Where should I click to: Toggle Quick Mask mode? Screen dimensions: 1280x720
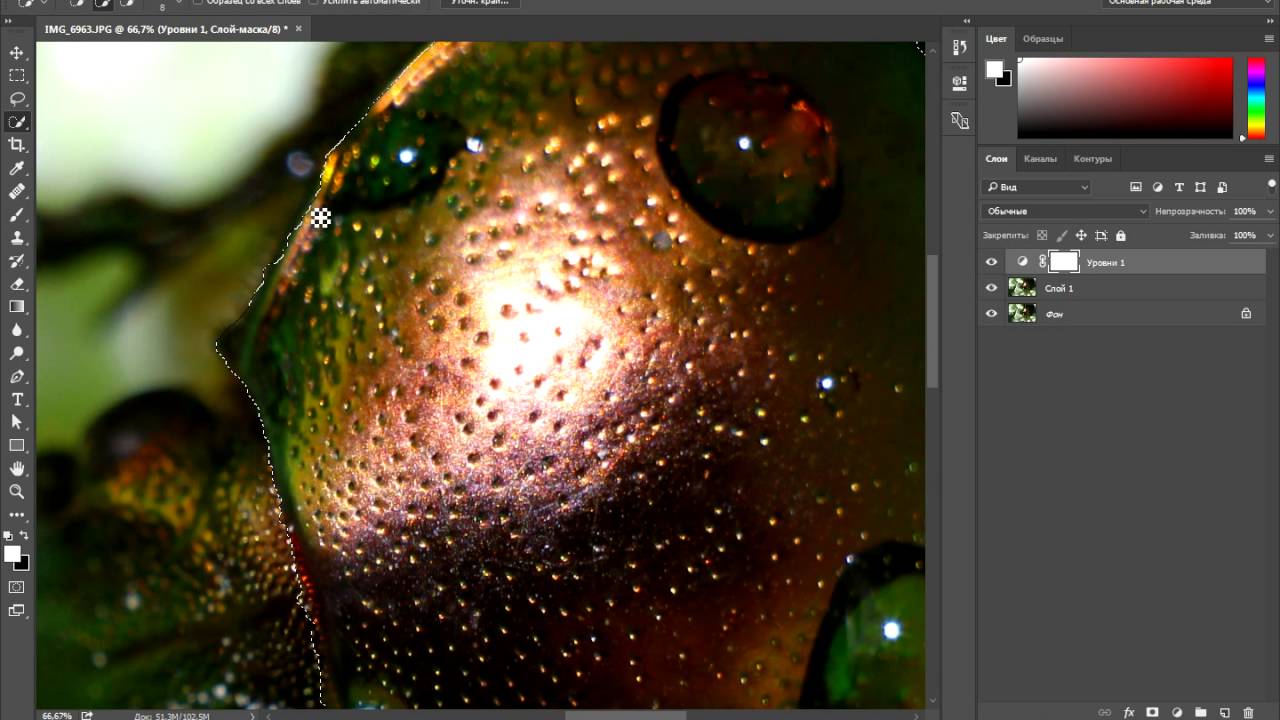pyautogui.click(x=17, y=587)
